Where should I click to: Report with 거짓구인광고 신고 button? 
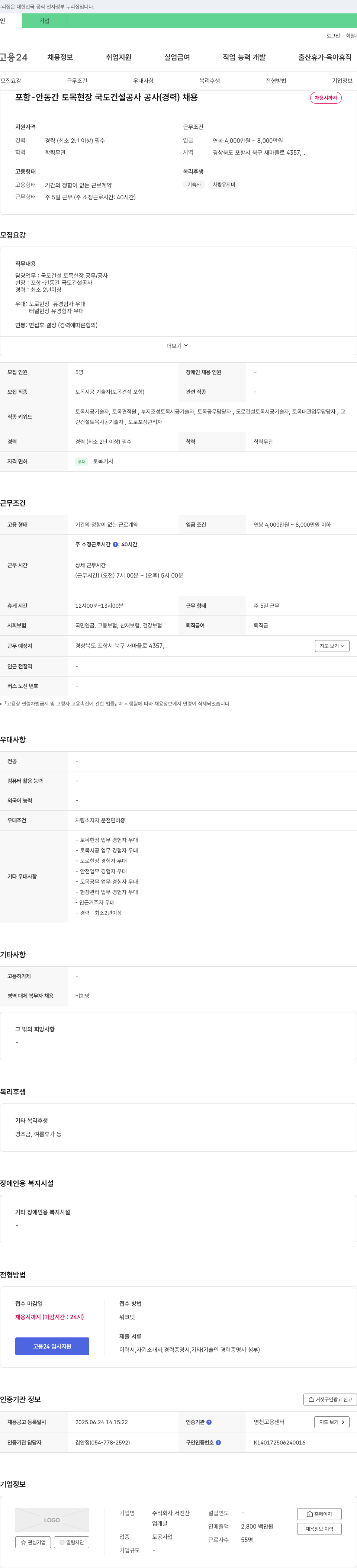[x=330, y=1400]
